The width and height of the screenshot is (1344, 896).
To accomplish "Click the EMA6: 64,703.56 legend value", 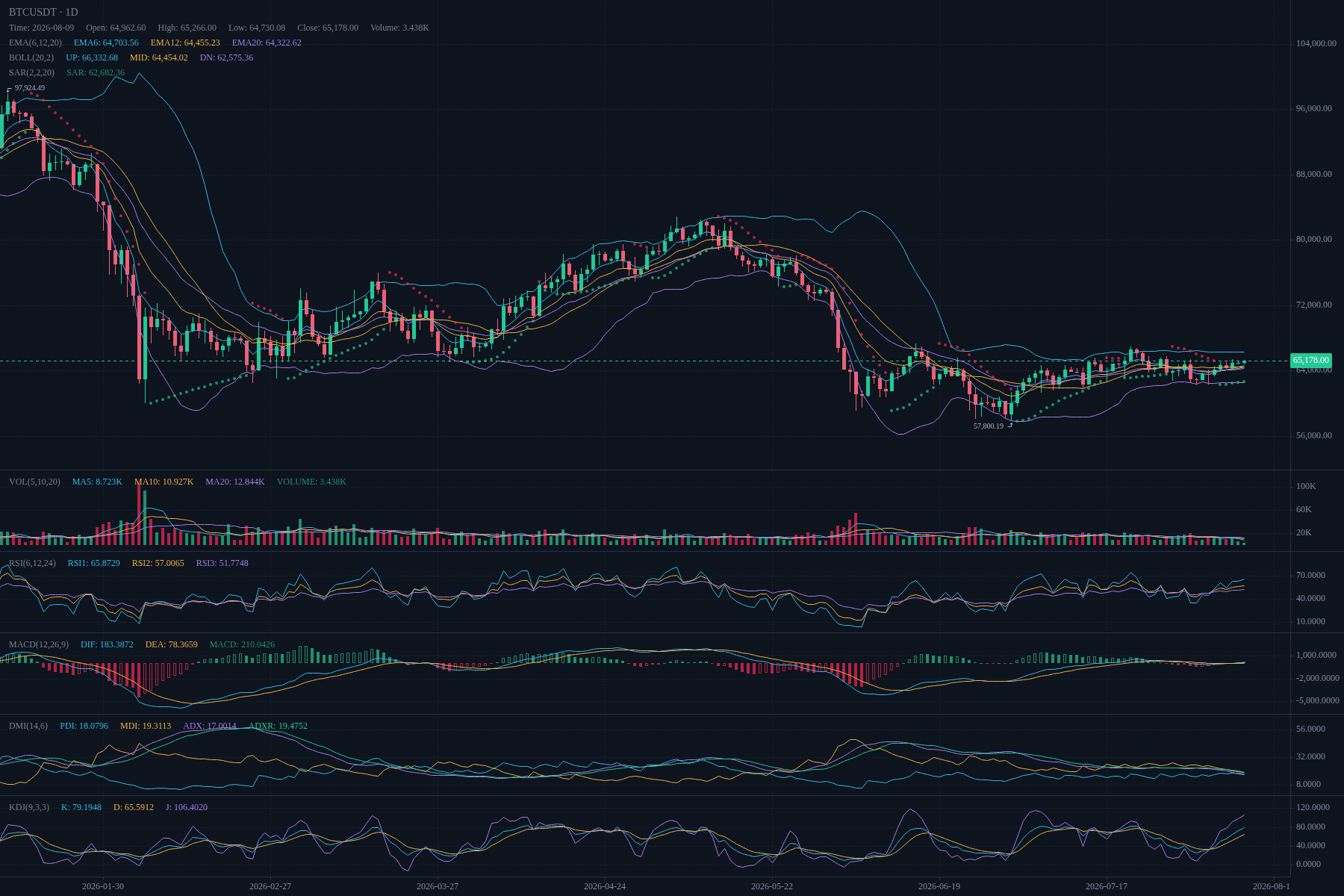I will click(x=106, y=43).
